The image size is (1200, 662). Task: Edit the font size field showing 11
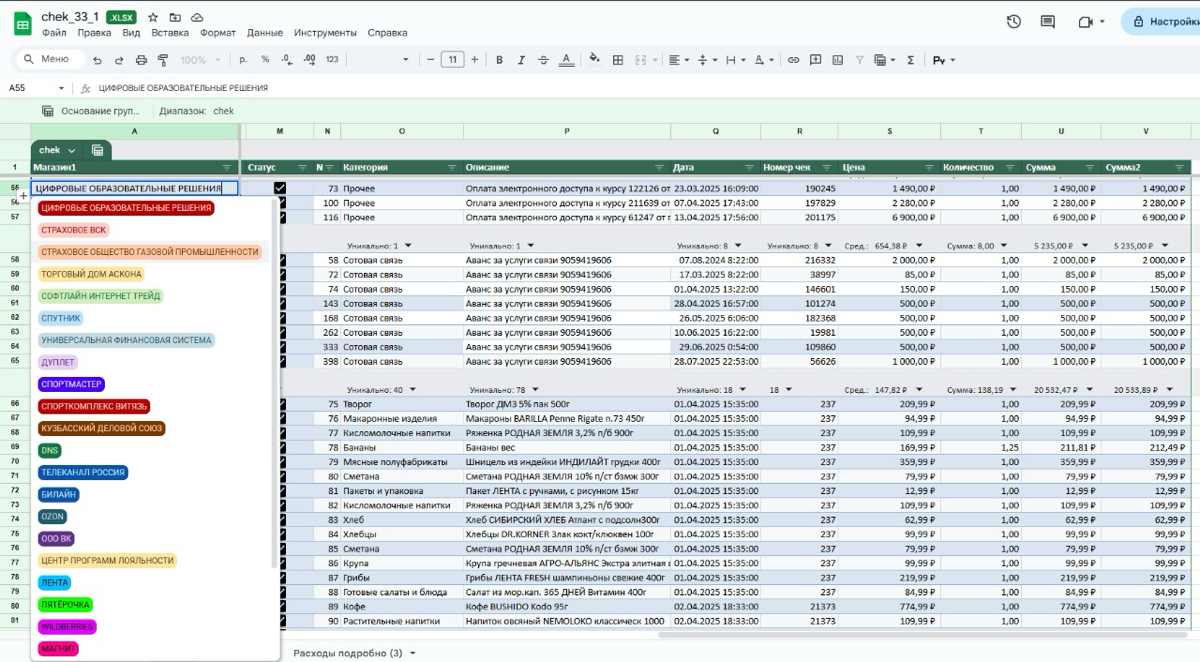pyautogui.click(x=453, y=60)
